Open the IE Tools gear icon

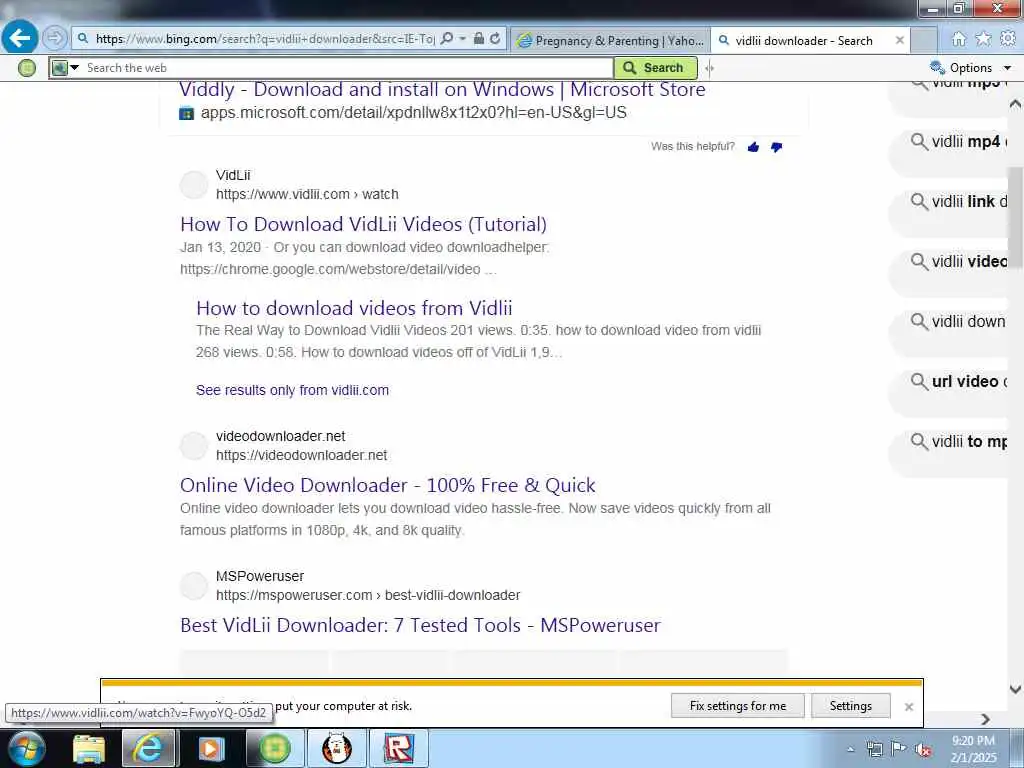pyautogui.click(x=1008, y=39)
